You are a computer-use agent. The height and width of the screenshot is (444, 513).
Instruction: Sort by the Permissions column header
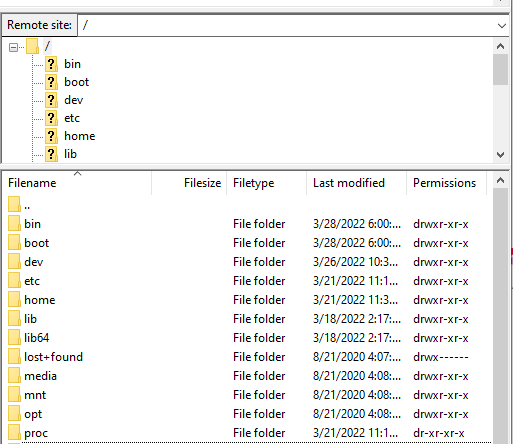pyautogui.click(x=446, y=183)
